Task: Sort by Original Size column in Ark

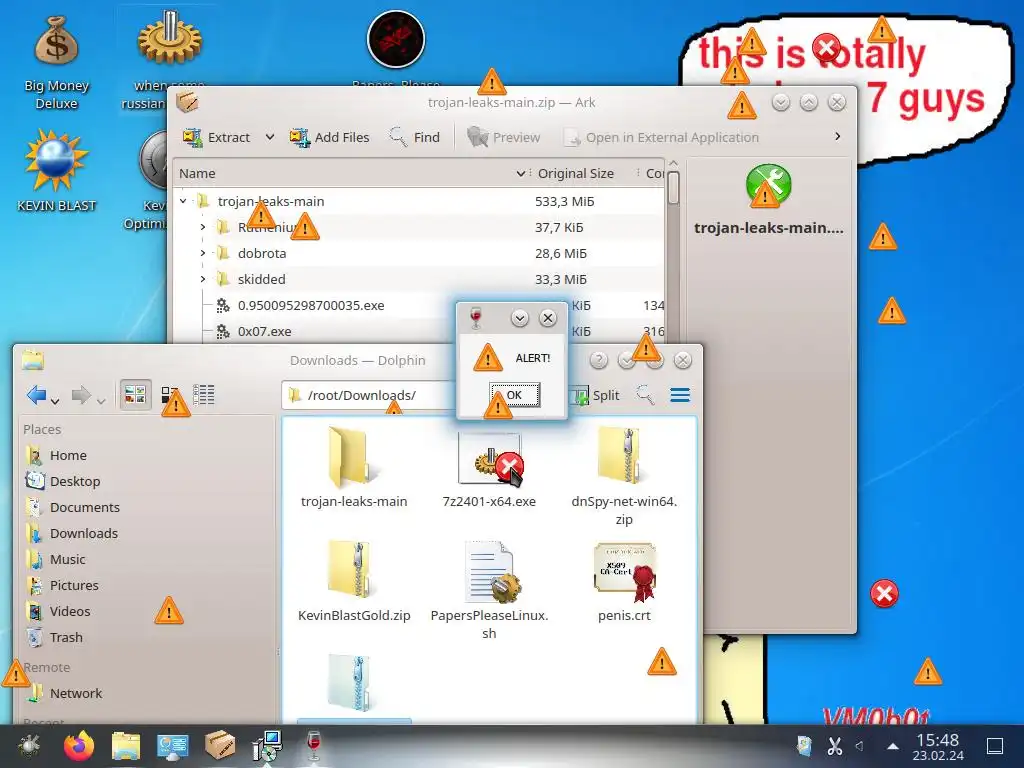Action: point(575,173)
